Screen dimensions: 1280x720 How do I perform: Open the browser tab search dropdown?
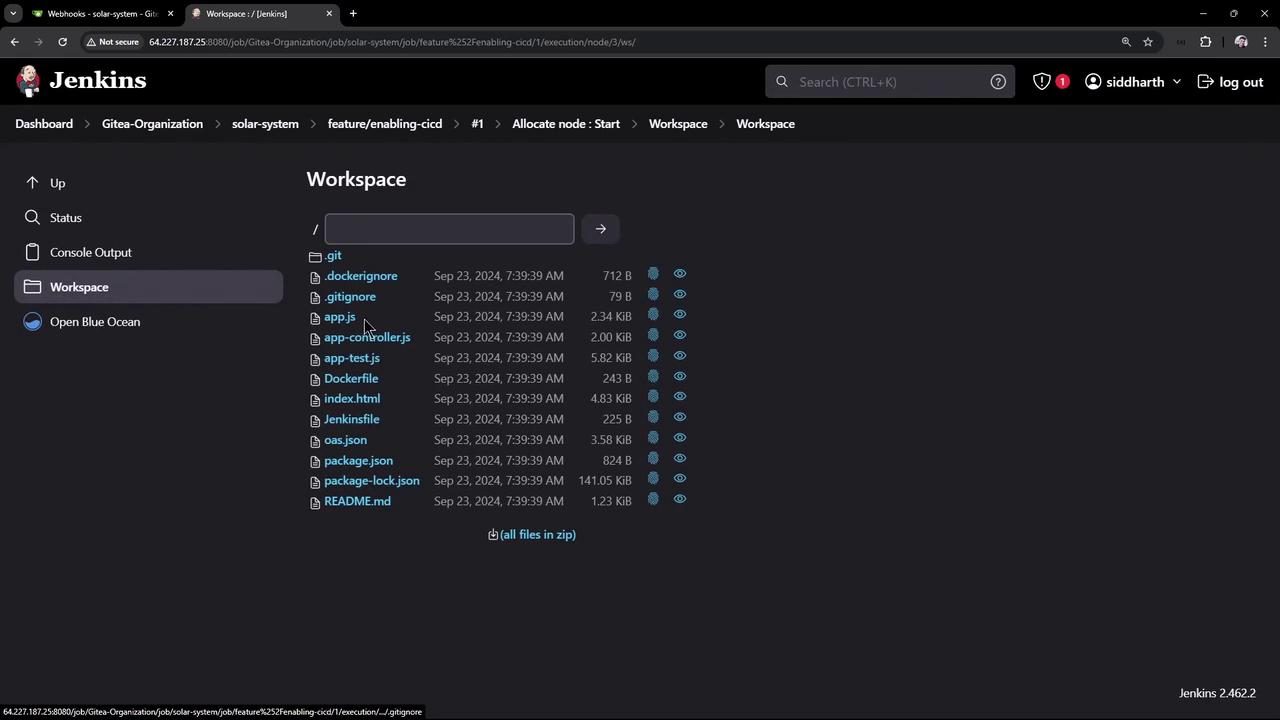coord(13,13)
